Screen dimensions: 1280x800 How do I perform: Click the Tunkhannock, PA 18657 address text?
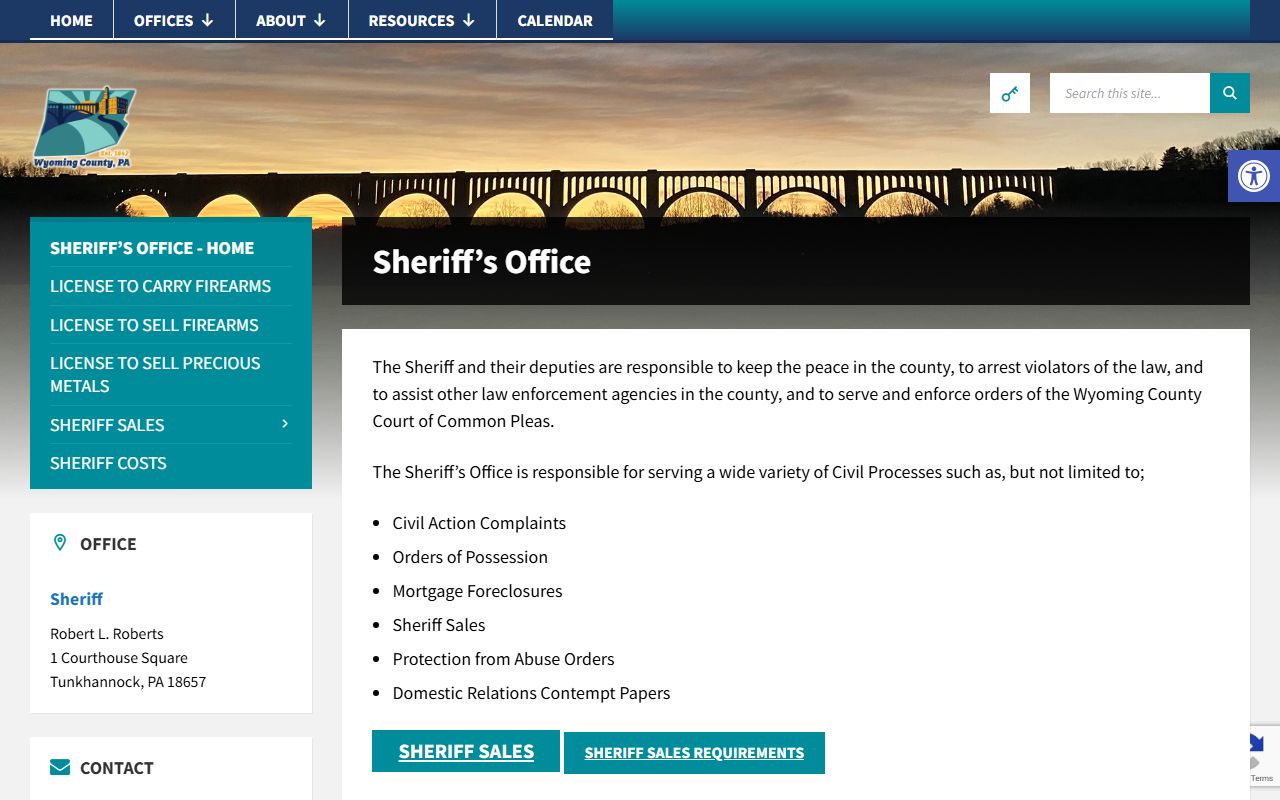click(x=128, y=682)
